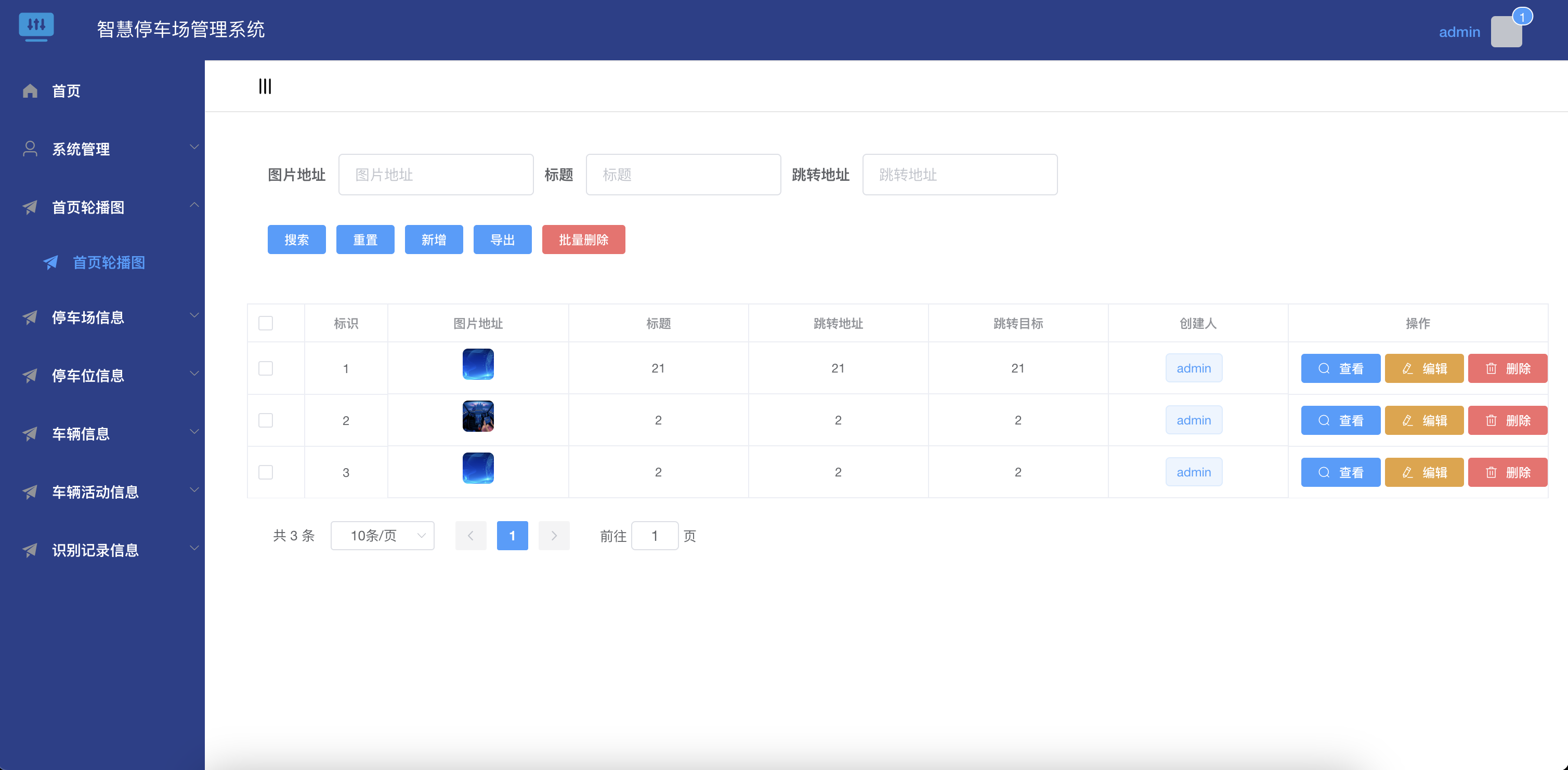Click the 导出 button
Screen dimensions: 1568x770
pyautogui.click(x=503, y=240)
